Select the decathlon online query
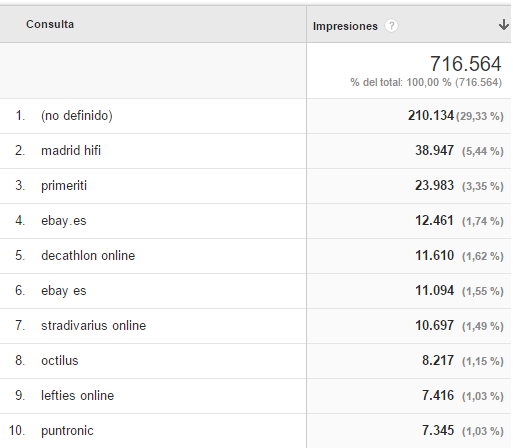Viewport: 513px width, 448px height. (88, 256)
